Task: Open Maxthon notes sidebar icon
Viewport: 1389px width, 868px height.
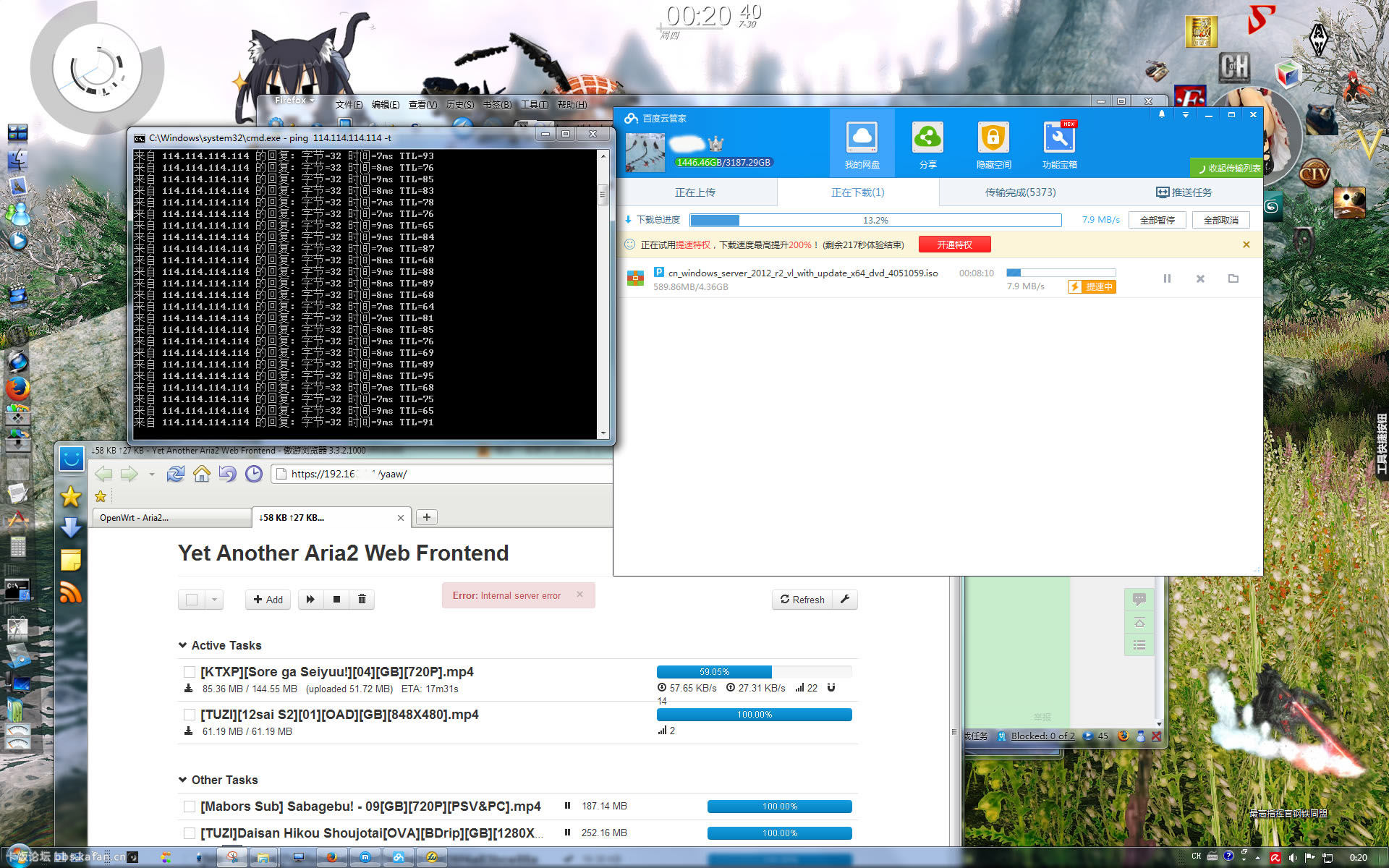Action: tap(71, 560)
